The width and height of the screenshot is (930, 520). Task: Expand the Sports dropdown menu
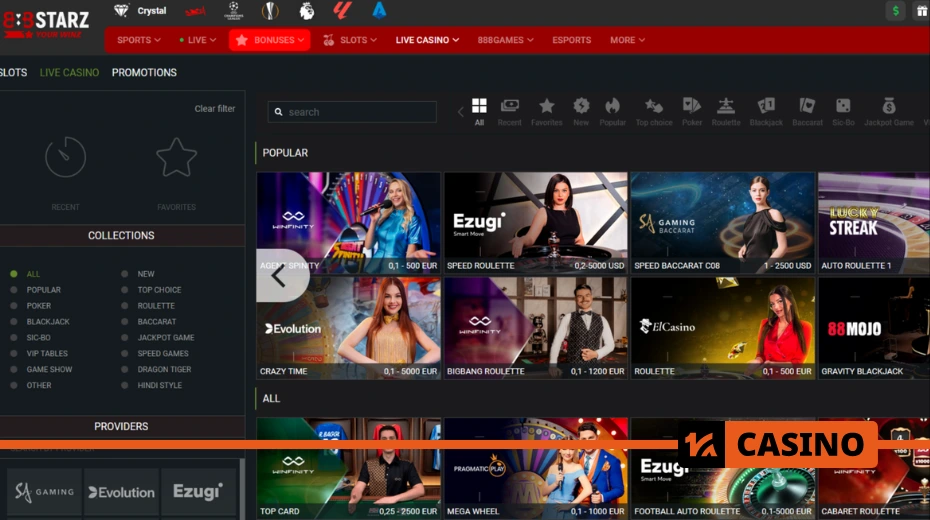[139, 40]
